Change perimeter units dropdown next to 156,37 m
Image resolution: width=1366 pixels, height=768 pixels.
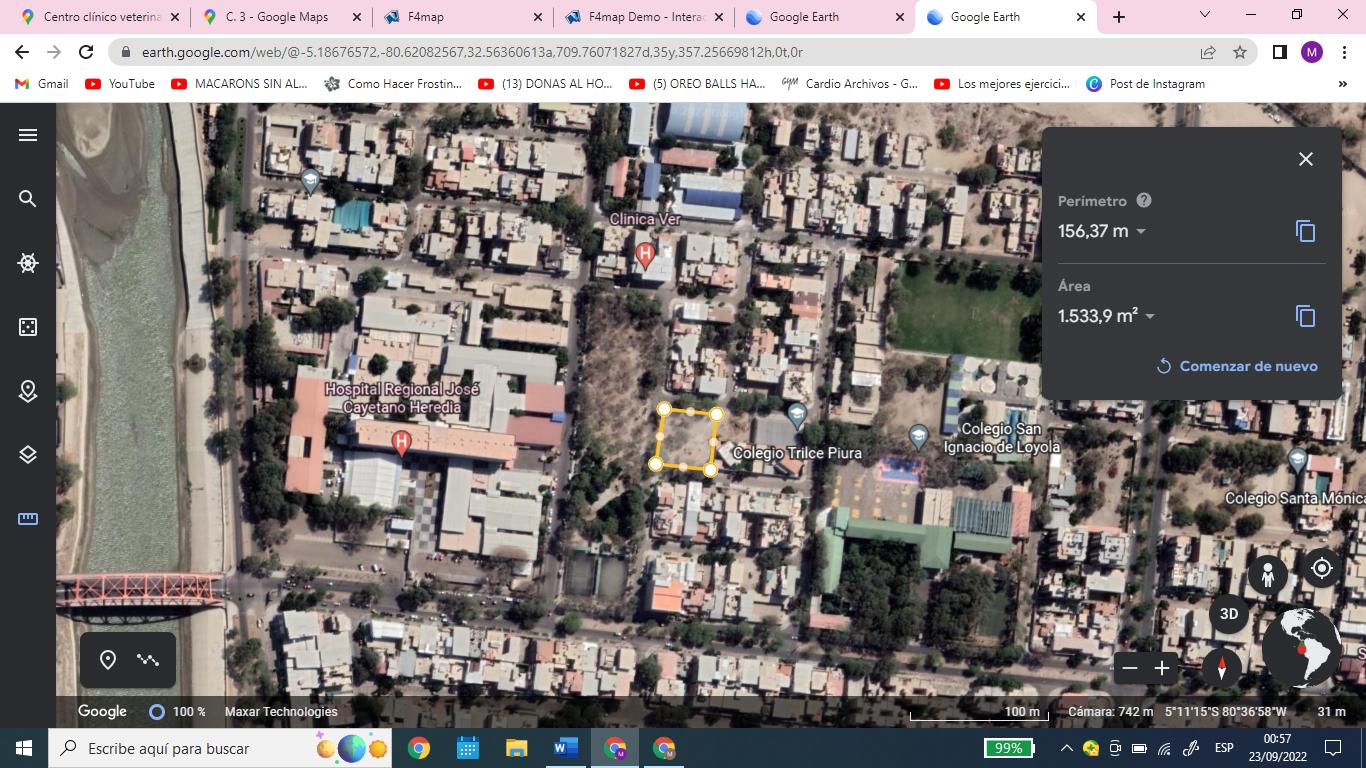(1141, 232)
